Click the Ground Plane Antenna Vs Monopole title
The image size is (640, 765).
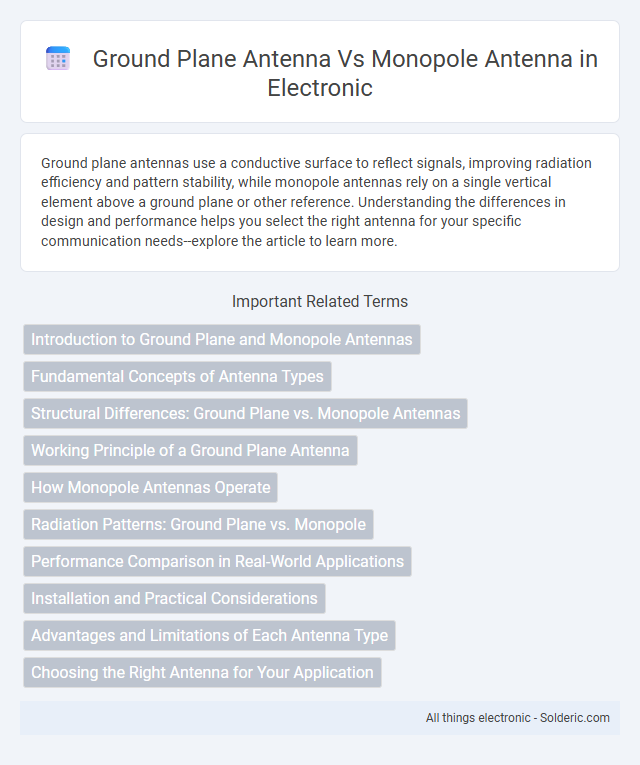345,73
